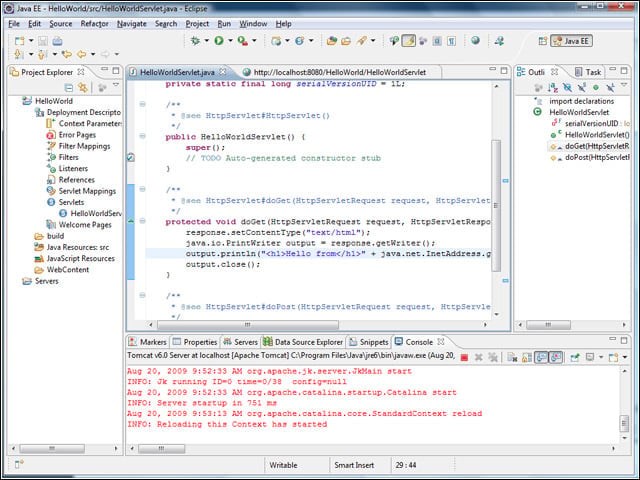640x480 pixels.
Task: Click the green Run toolbar button
Action: point(219,40)
